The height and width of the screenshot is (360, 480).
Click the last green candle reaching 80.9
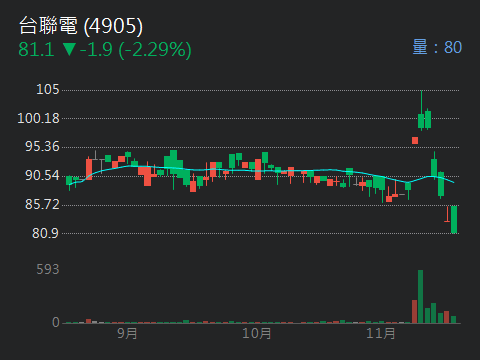click(x=454, y=219)
